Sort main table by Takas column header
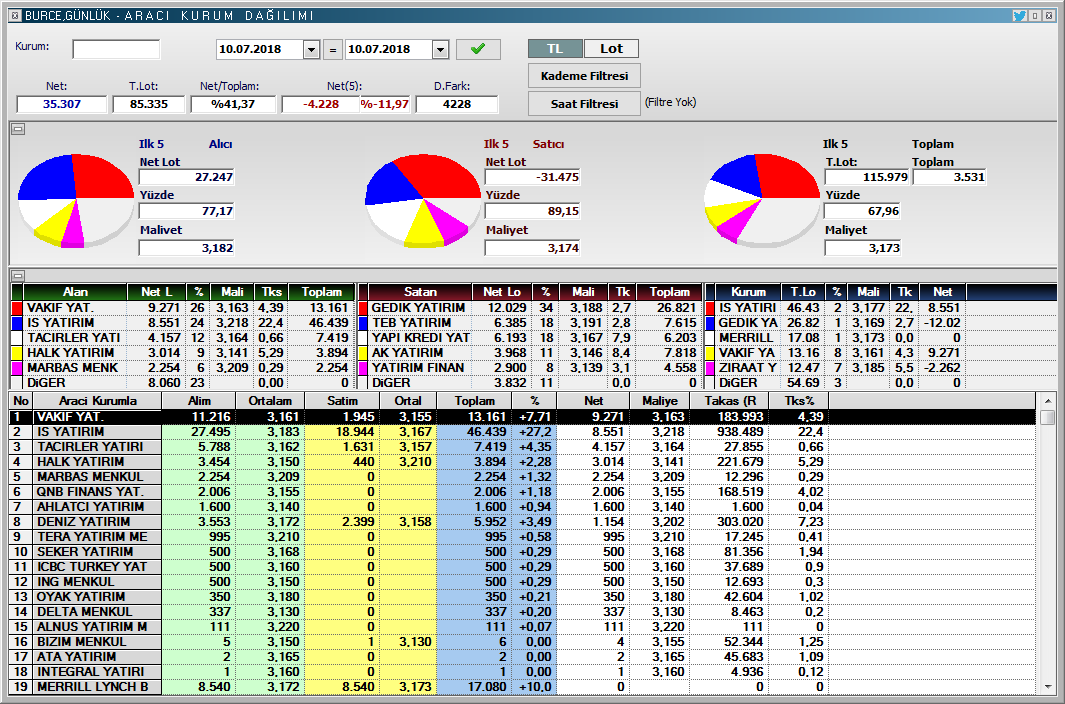 pos(729,401)
